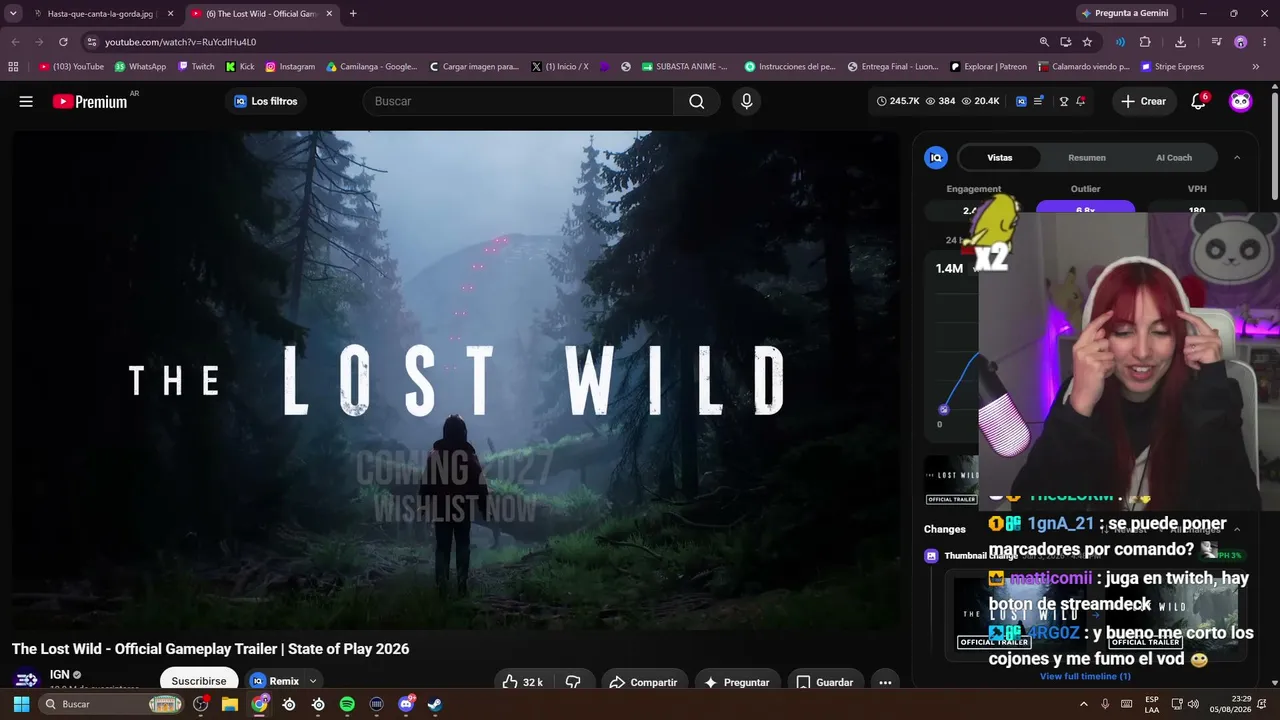Open the Twitch bookmark

click(x=196, y=67)
